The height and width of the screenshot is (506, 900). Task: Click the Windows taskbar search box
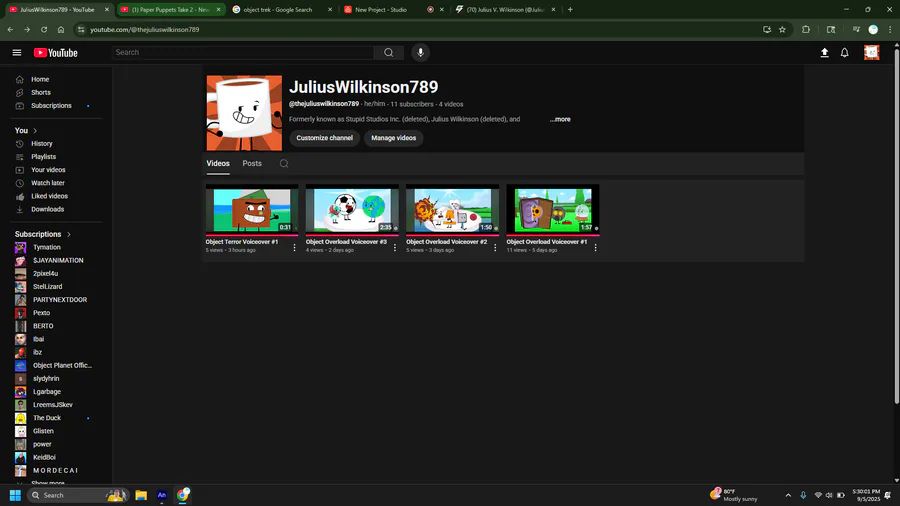coord(77,495)
